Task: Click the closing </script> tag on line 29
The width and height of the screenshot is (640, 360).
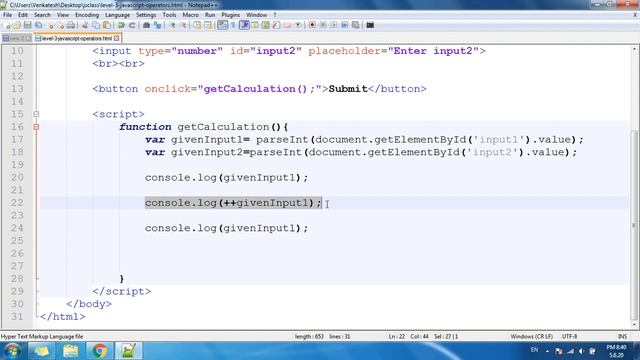Action: (122, 291)
